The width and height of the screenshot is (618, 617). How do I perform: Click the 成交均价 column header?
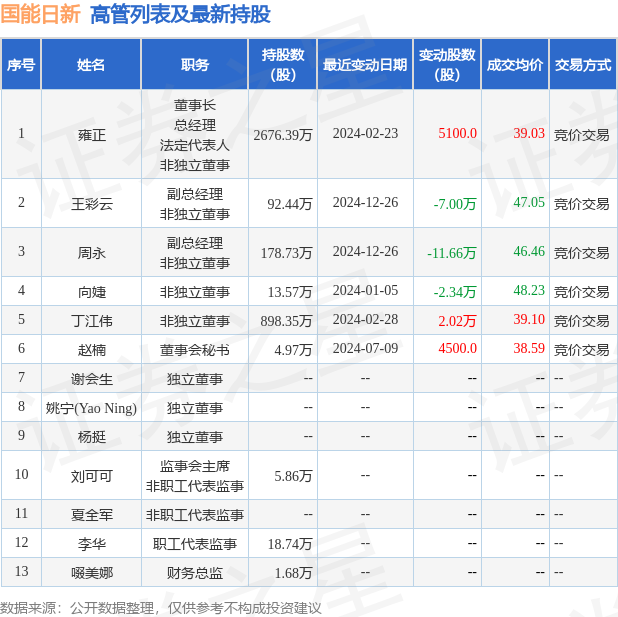[515, 65]
